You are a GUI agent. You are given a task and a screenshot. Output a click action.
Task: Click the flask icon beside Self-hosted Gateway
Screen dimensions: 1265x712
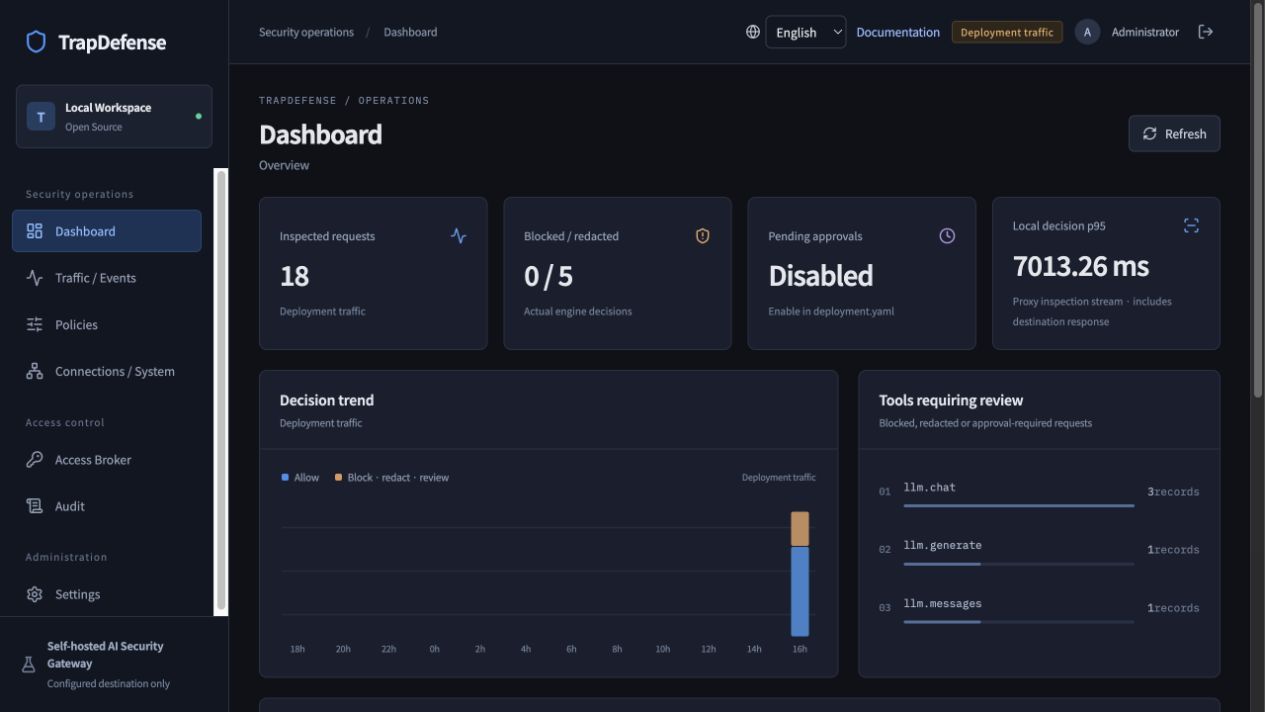tap(29, 665)
